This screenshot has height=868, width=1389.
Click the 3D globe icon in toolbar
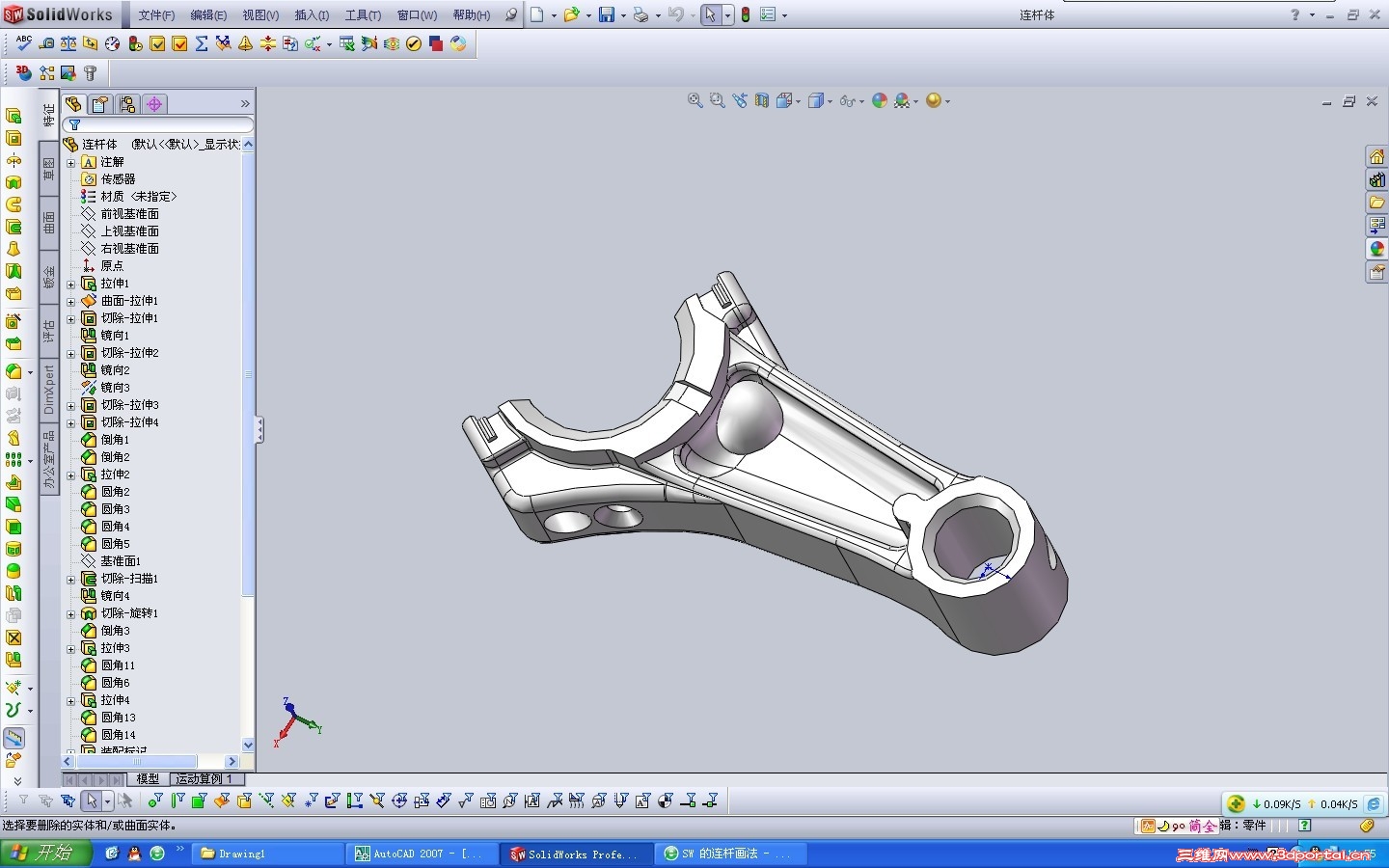coord(24,73)
